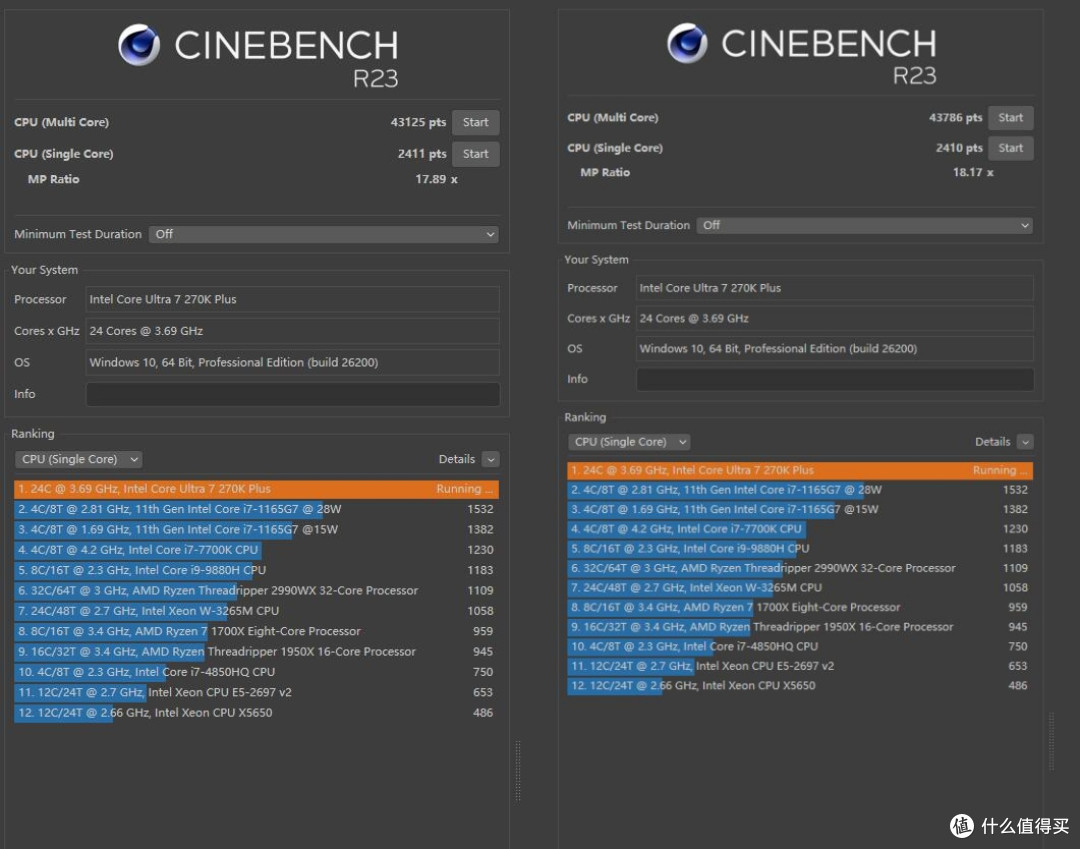Open the Minimum Test Duration dropdown in the right window
1080x849 pixels.
point(864,225)
